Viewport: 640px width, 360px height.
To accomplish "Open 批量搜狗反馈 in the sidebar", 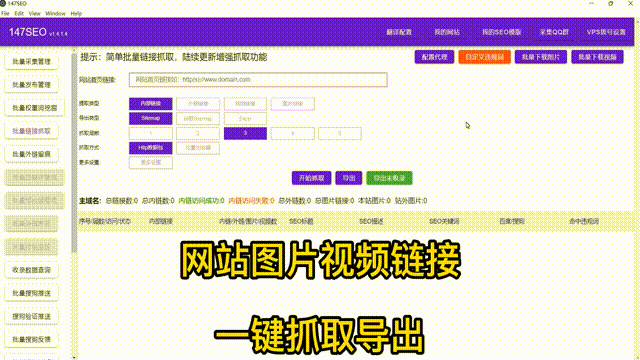I will click(31, 339).
